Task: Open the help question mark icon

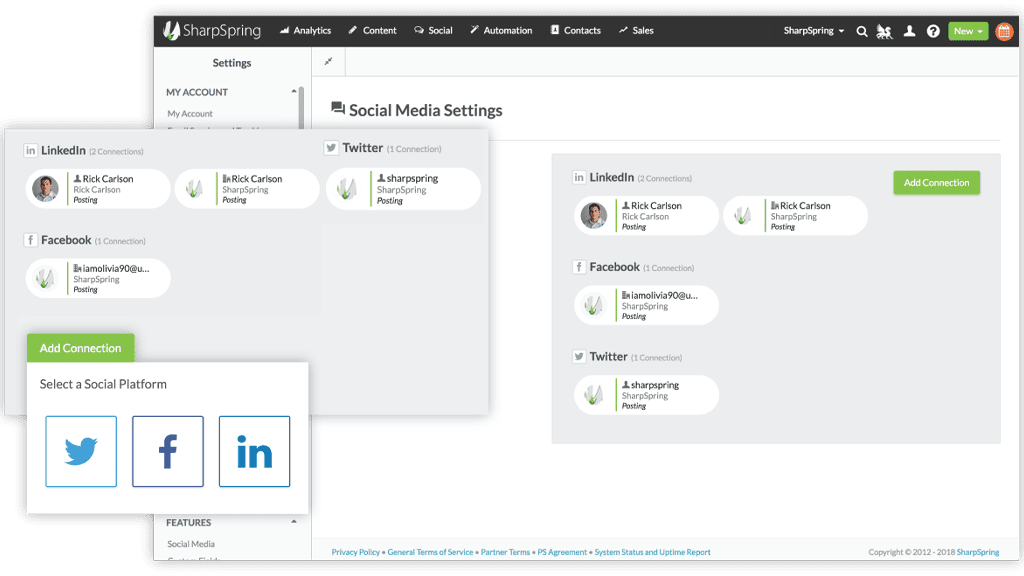Action: [933, 31]
